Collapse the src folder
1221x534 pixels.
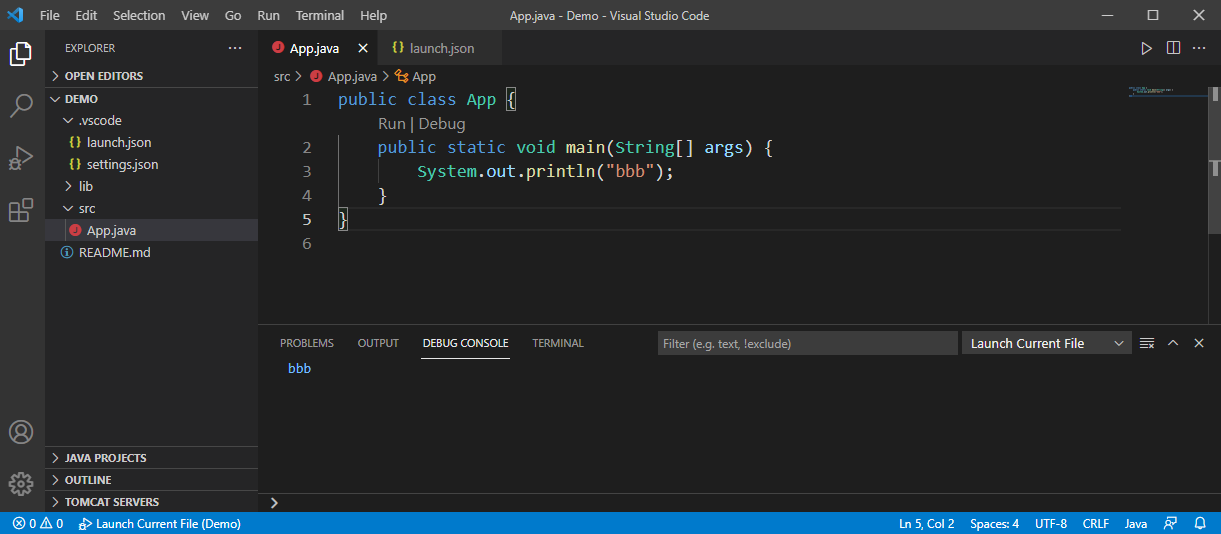(151, 208)
